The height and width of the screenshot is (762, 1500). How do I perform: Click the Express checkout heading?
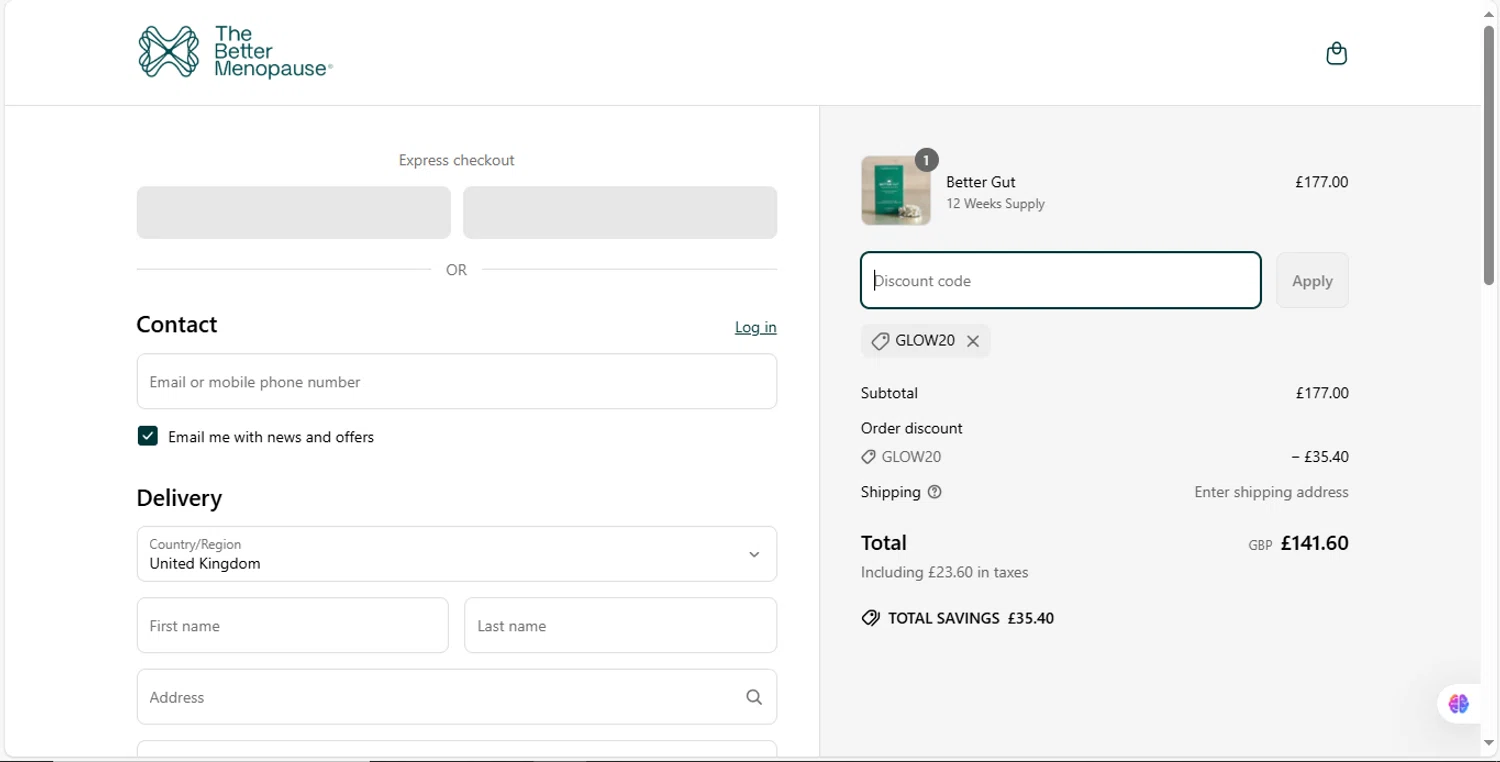pyautogui.click(x=457, y=160)
